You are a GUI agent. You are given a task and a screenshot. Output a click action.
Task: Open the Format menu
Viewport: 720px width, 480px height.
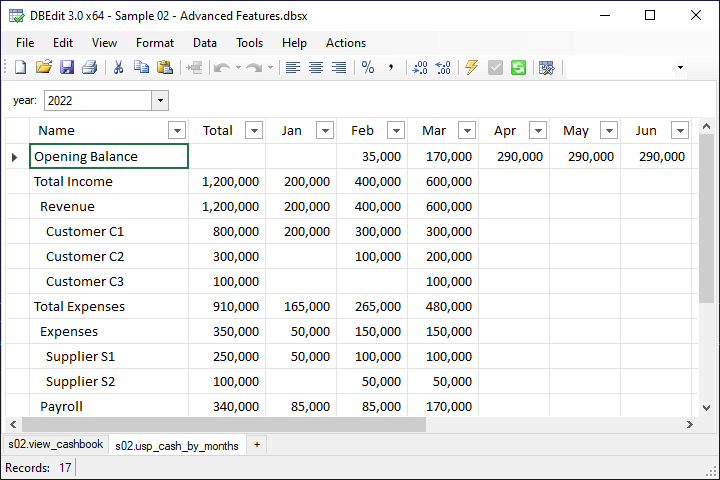[x=155, y=43]
